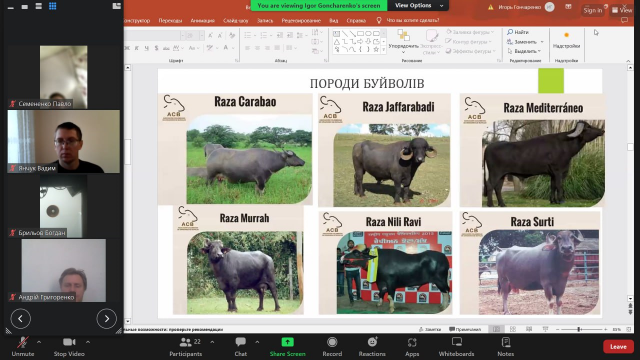Switch to gallery grid view
The width and height of the screenshot is (640, 360).
point(53,6)
